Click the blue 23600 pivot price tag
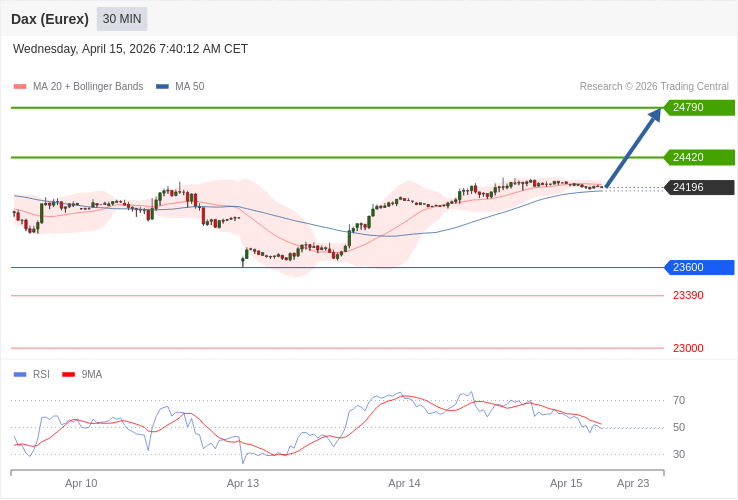The height and width of the screenshot is (500, 738). point(699,267)
